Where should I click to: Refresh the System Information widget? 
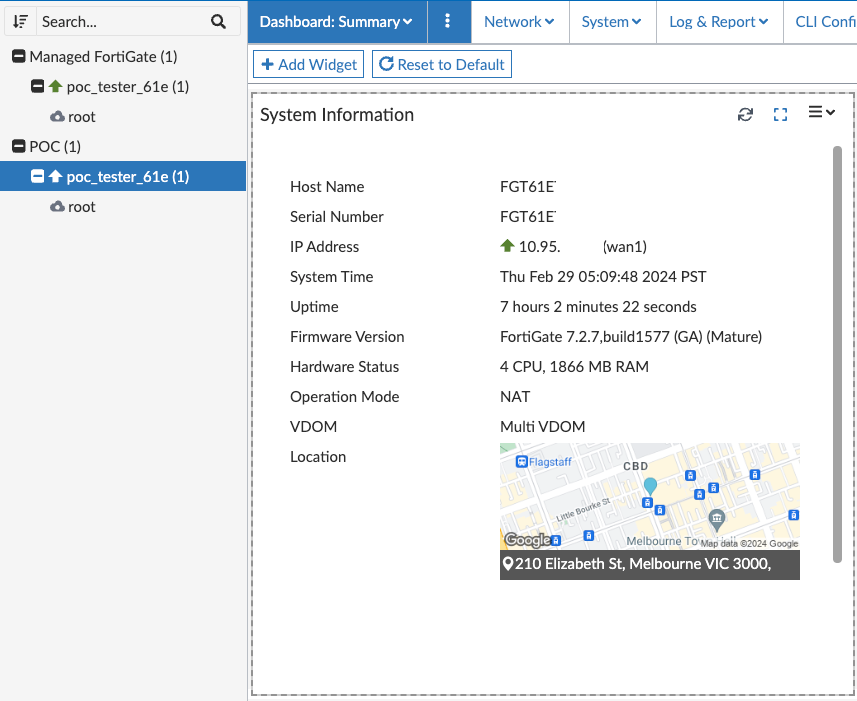pos(745,114)
